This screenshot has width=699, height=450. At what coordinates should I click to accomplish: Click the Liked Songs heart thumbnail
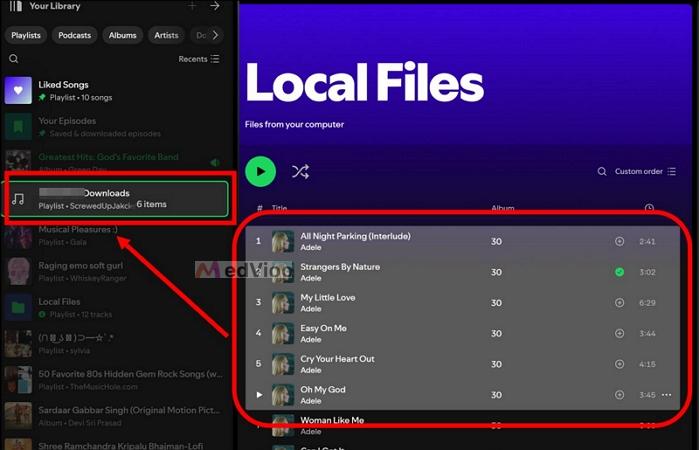click(18, 91)
